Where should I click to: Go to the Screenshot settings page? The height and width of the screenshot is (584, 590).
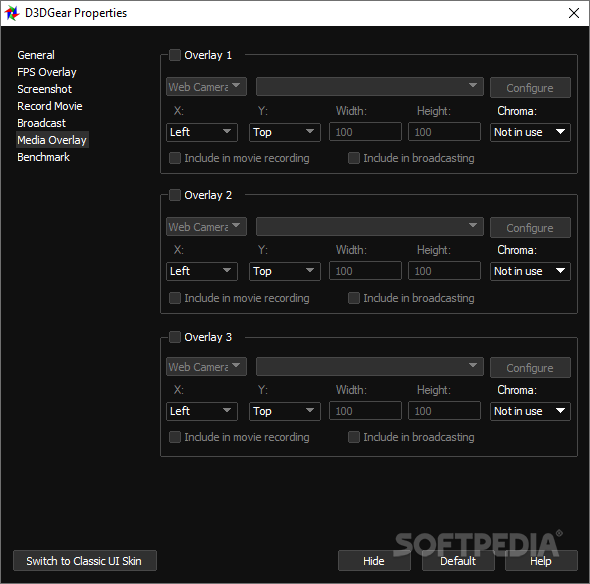(44, 89)
